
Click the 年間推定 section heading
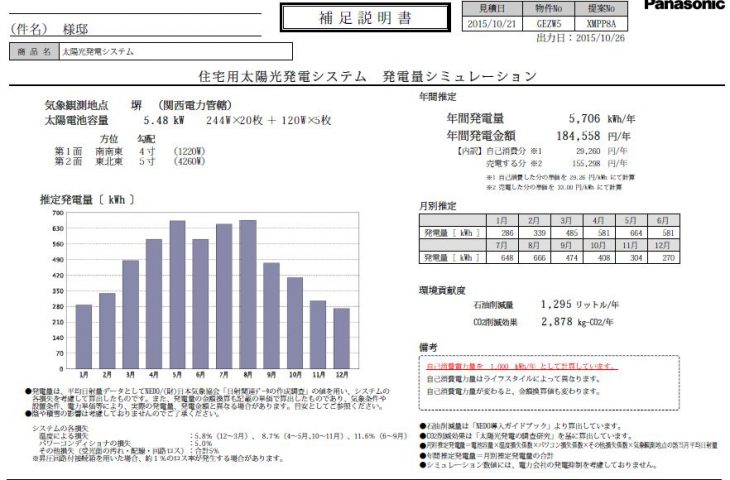tap(438, 97)
